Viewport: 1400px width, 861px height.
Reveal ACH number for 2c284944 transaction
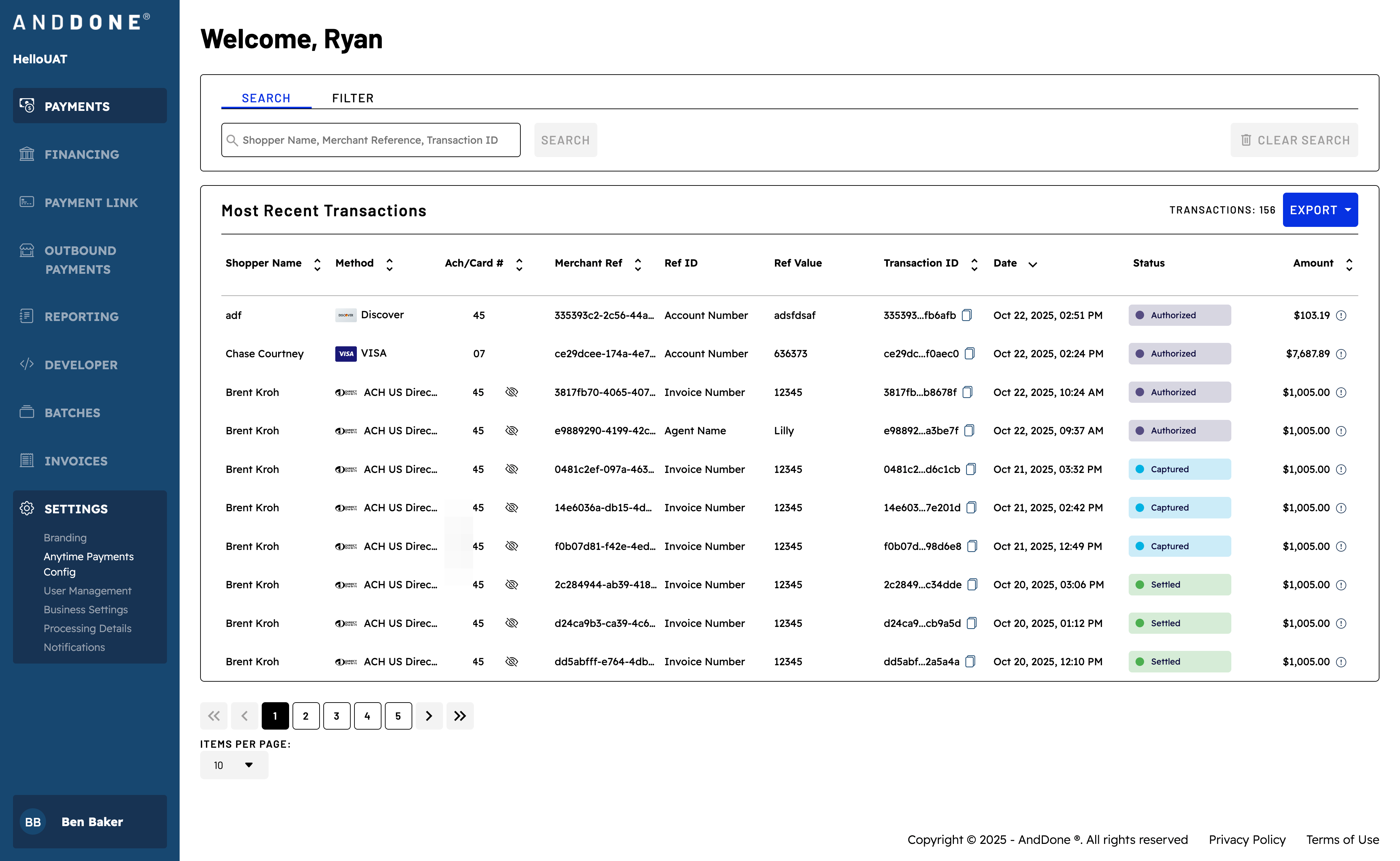[512, 585]
